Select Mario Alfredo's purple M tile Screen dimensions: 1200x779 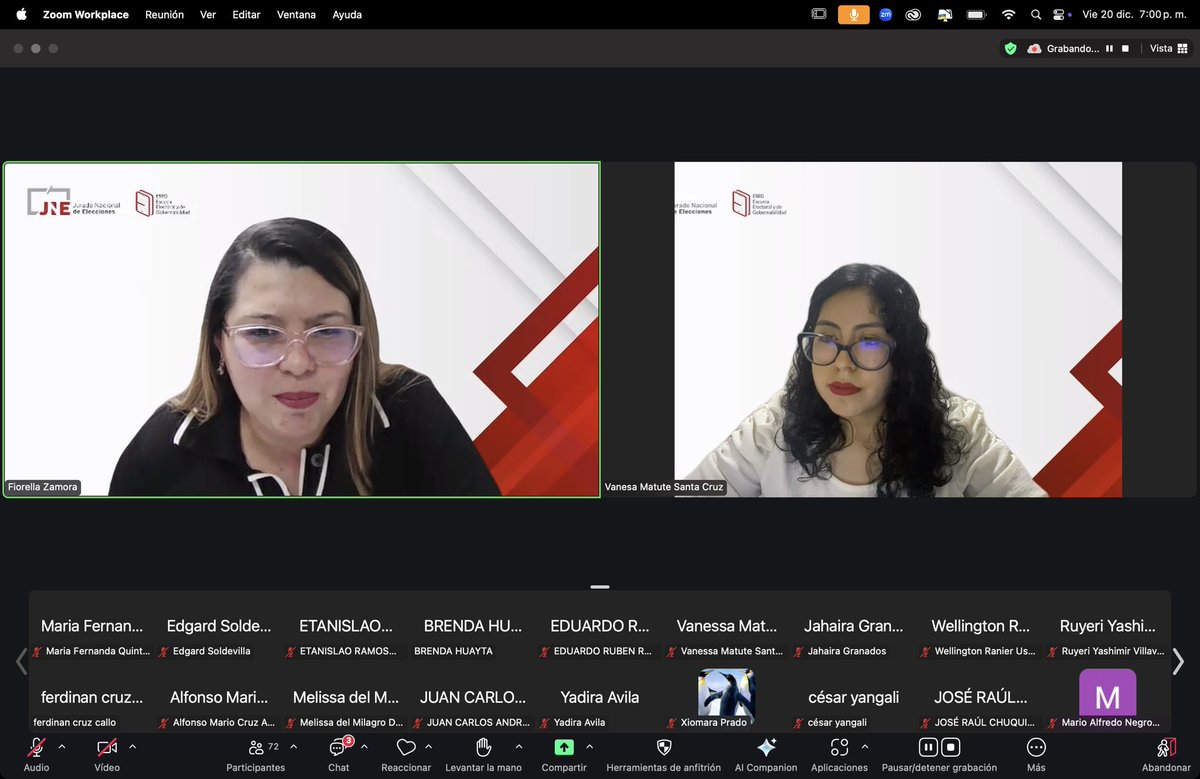point(1108,697)
